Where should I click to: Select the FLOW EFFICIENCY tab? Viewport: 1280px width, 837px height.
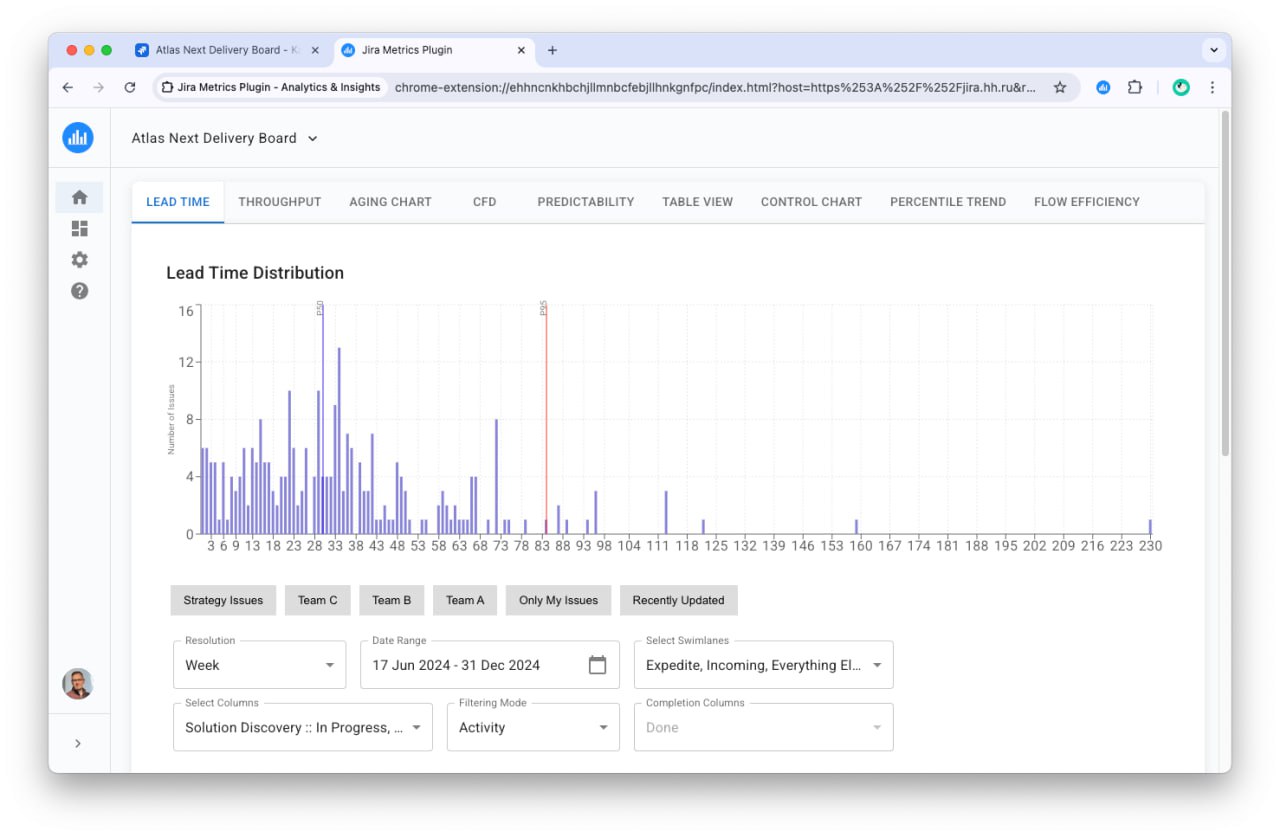[x=1087, y=202]
